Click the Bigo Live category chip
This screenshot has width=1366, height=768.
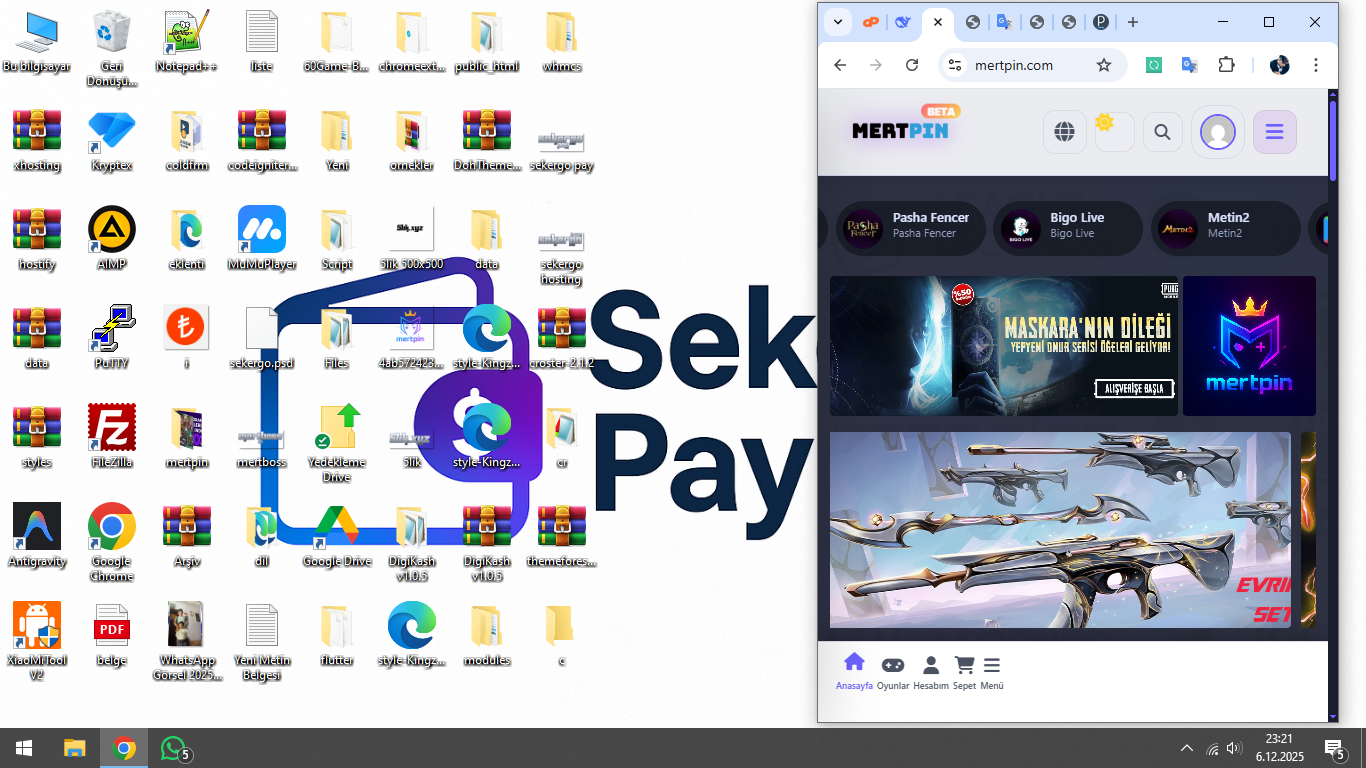click(x=1067, y=225)
